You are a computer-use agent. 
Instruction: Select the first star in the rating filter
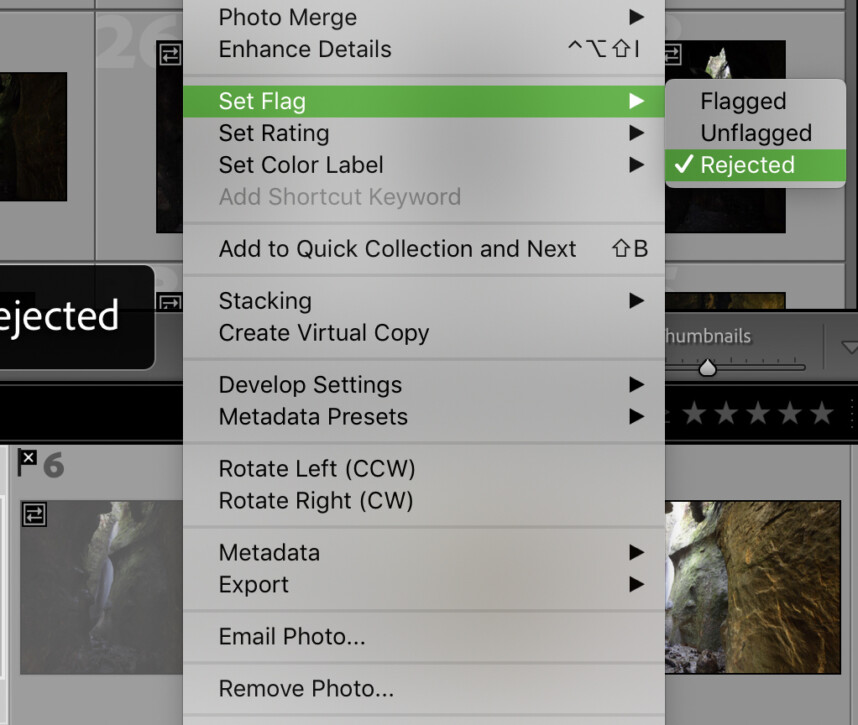[694, 410]
